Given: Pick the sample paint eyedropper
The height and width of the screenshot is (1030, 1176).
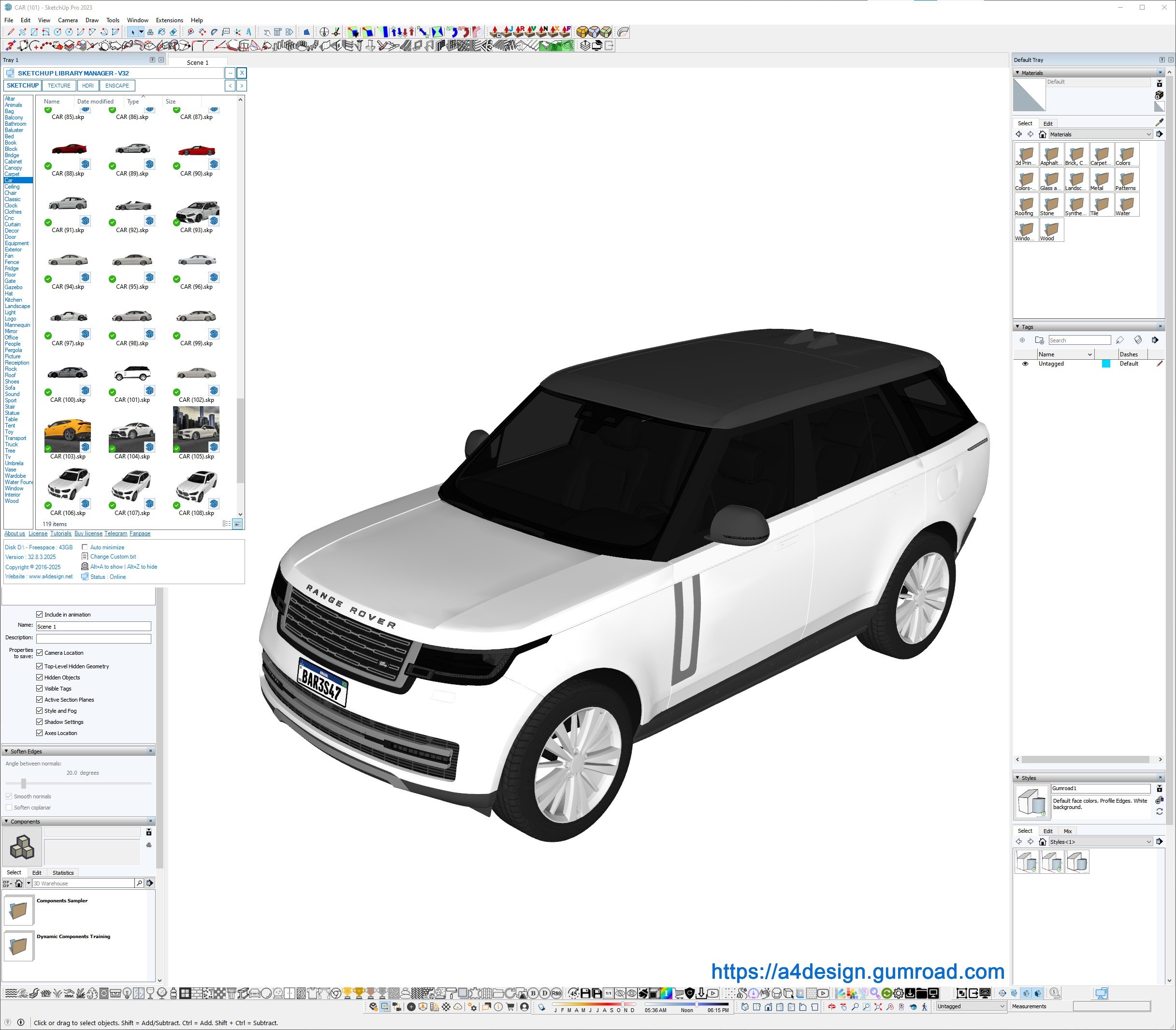Looking at the screenshot, I should point(1160,122).
